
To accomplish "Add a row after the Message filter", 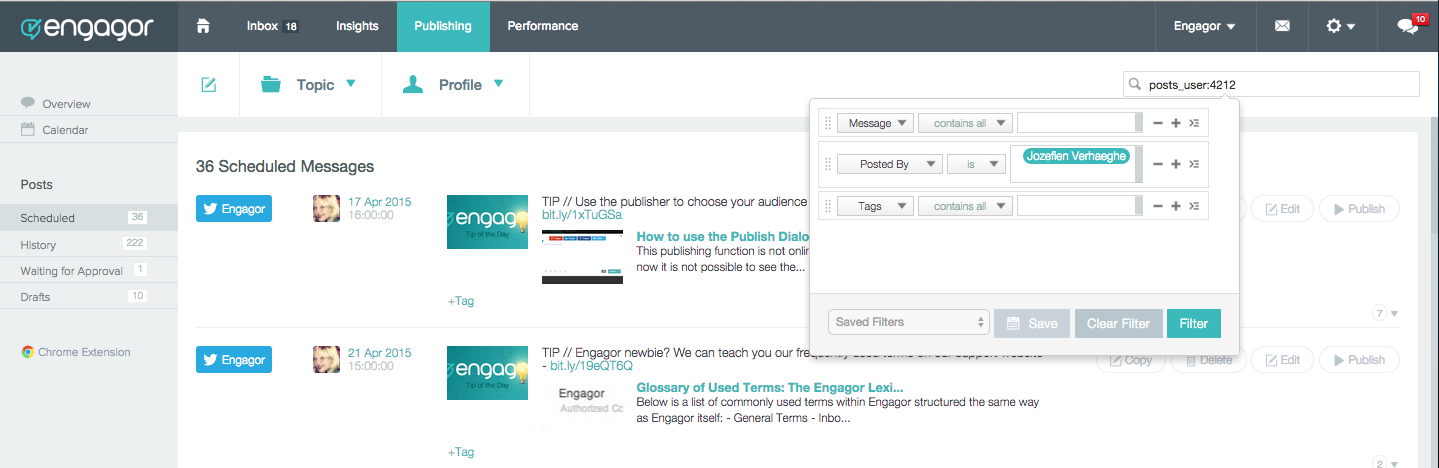I will [1176, 123].
